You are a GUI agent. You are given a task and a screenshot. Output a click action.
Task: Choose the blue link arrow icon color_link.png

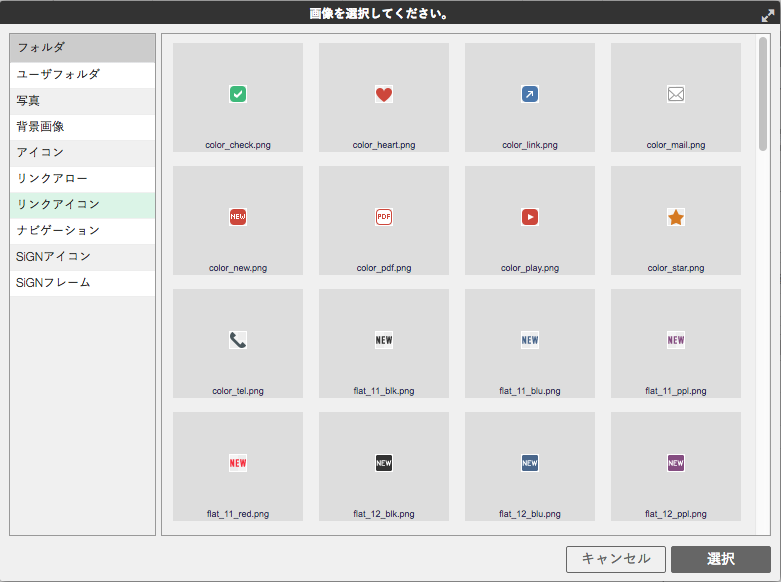[x=529, y=94]
